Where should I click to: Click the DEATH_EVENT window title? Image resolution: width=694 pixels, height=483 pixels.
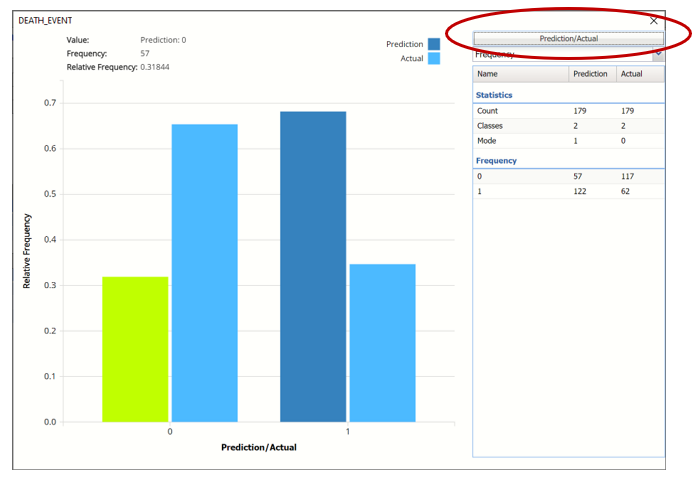coord(46,20)
